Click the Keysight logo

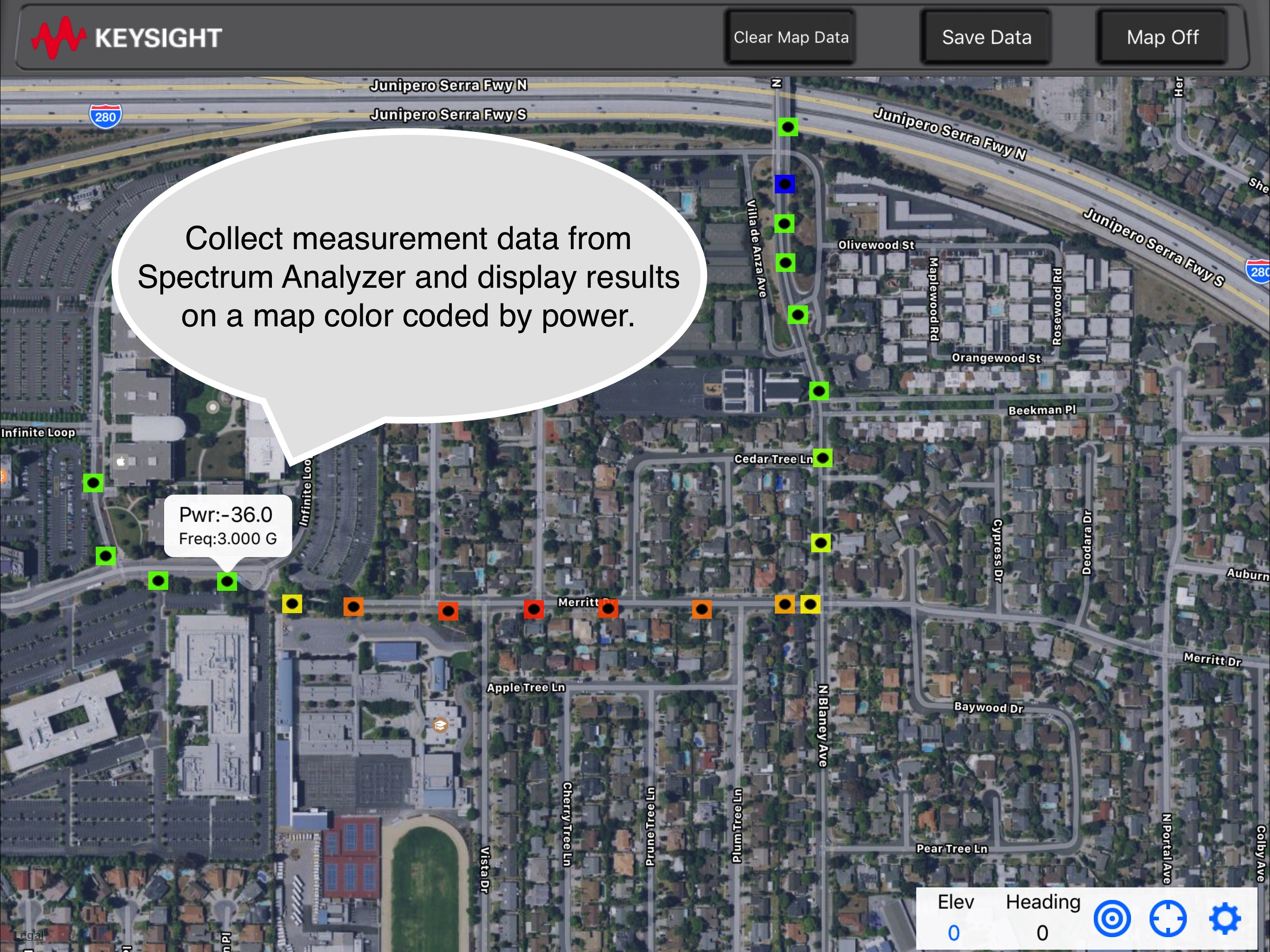[127, 37]
